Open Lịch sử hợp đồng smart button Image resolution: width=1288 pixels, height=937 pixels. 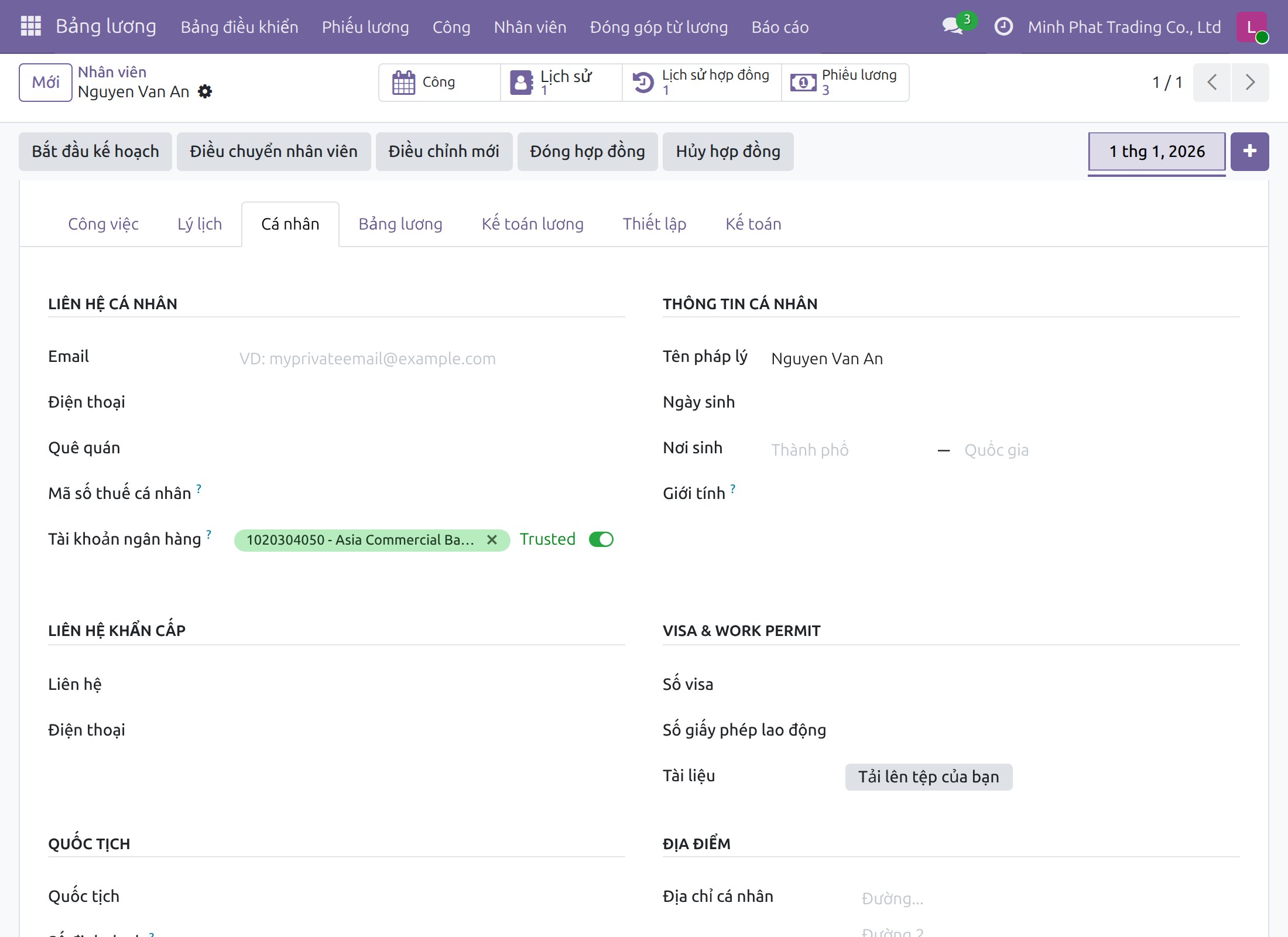702,83
